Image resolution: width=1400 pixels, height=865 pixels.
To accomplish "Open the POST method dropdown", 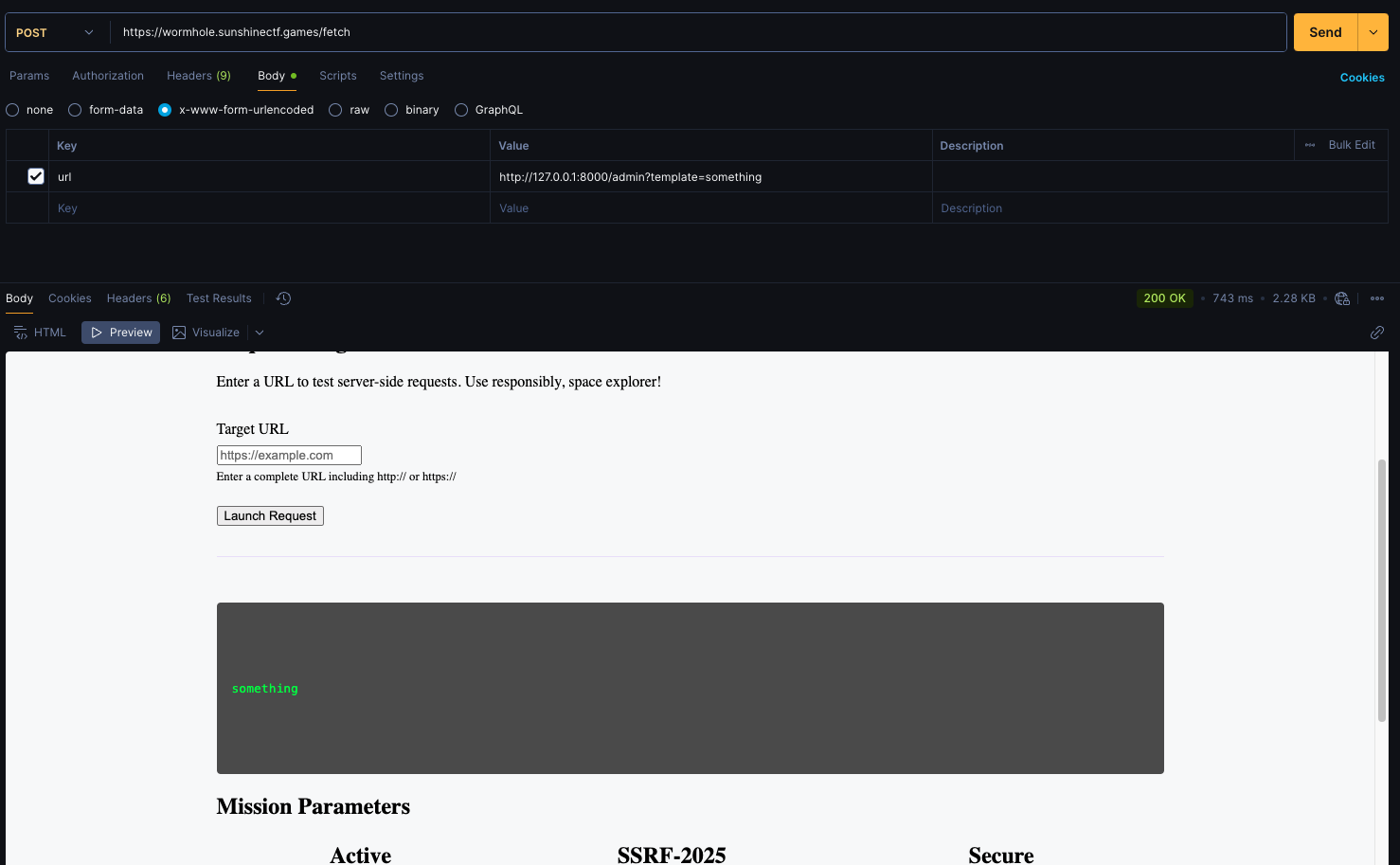I will [x=55, y=32].
